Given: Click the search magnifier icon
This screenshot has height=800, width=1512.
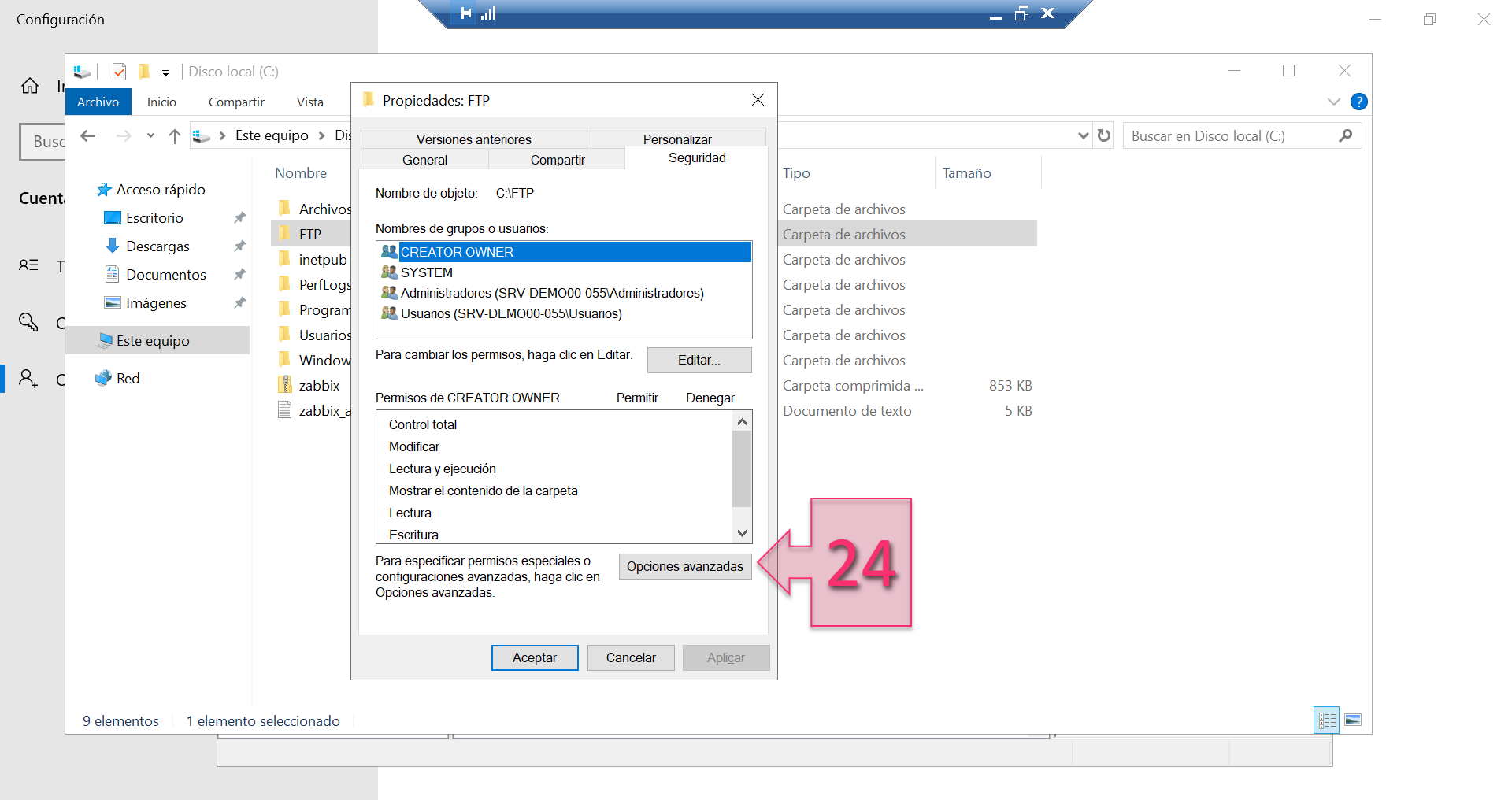Looking at the screenshot, I should coord(1345,135).
